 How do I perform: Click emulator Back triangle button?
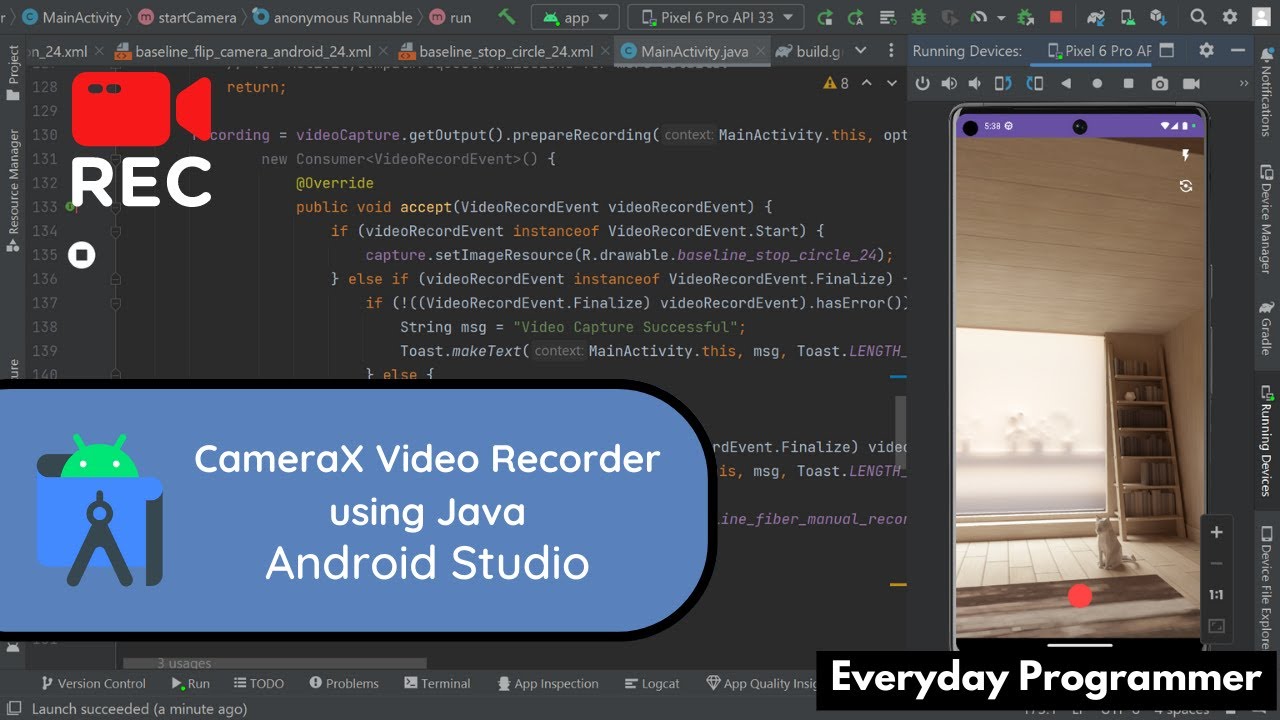click(x=1066, y=84)
